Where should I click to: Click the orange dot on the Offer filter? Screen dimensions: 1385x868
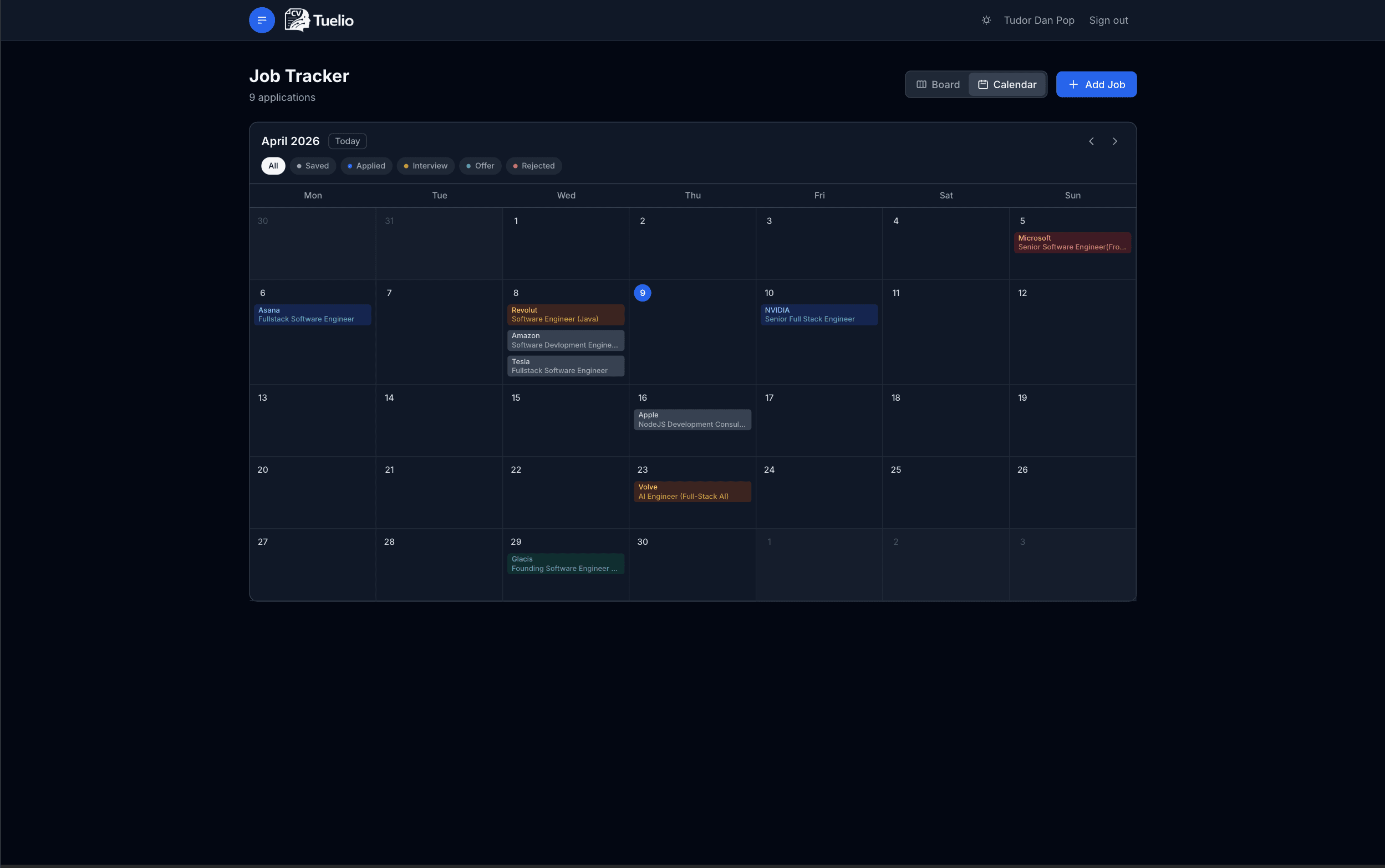(x=470, y=166)
